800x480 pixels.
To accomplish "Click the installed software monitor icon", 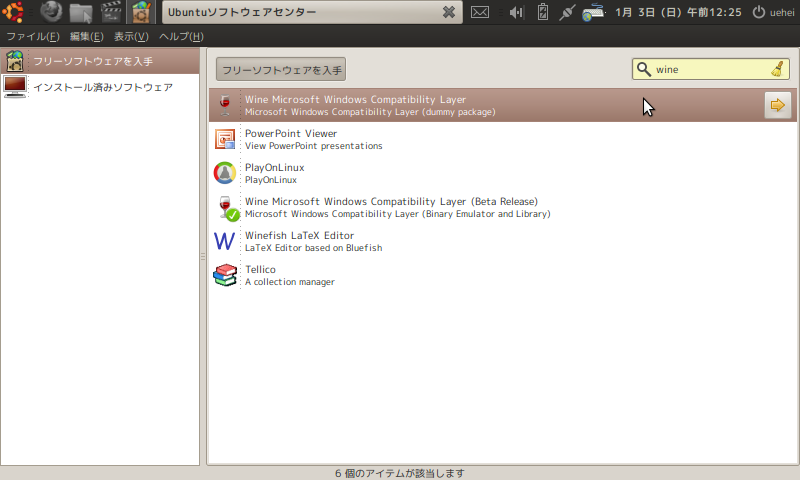I will 15,87.
